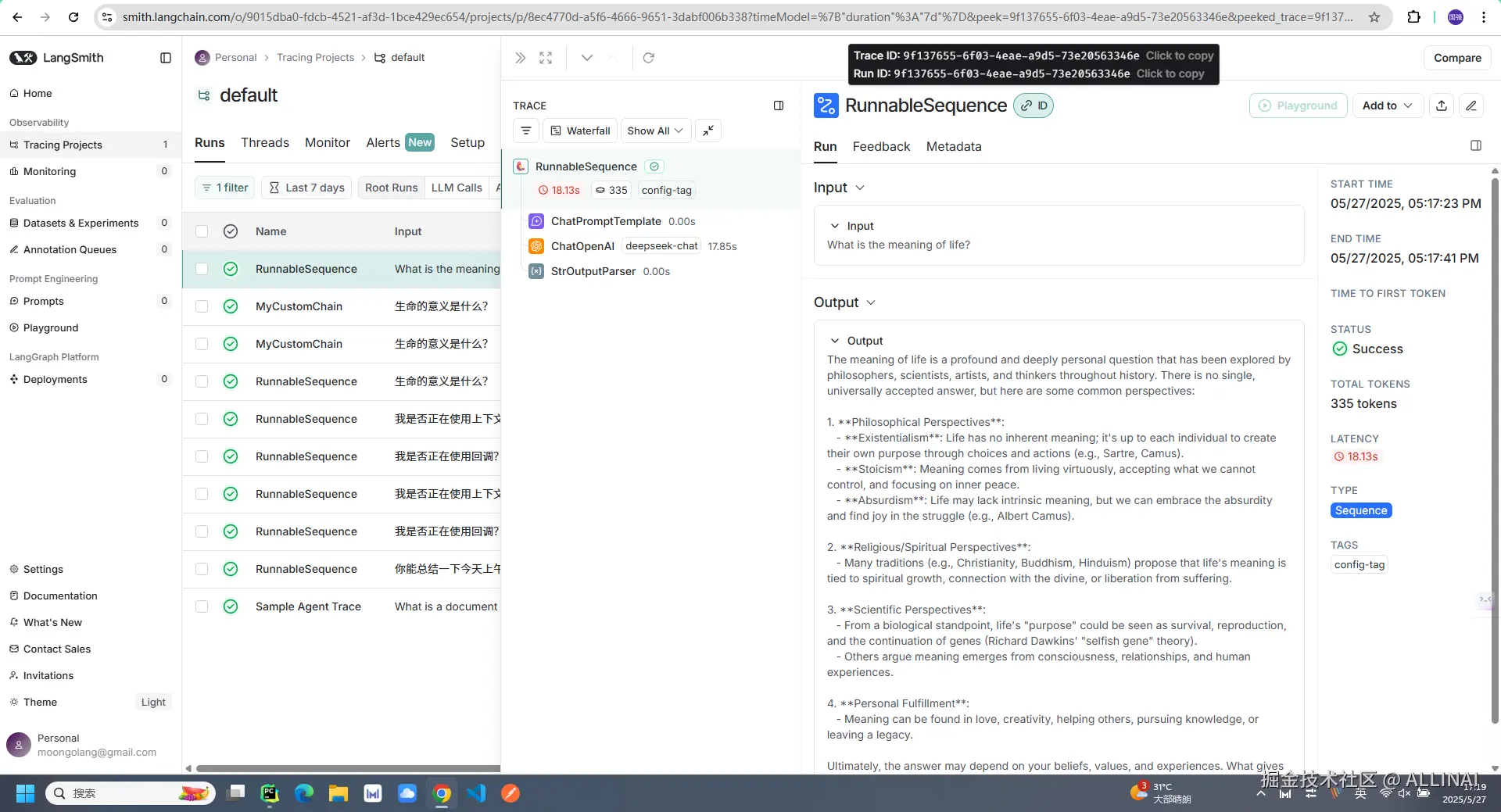Check RunnableSequence row asking 你能总结一下今天上午
The height and width of the screenshot is (812, 1501).
coord(202,569)
